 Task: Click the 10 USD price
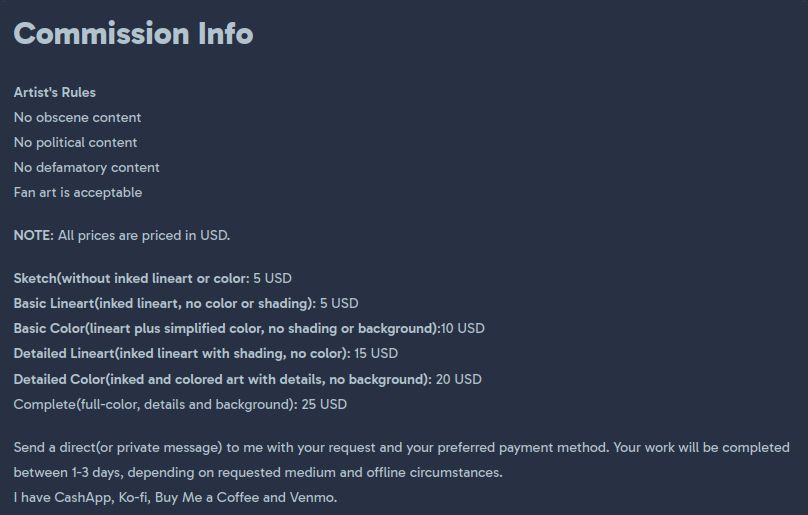463,328
